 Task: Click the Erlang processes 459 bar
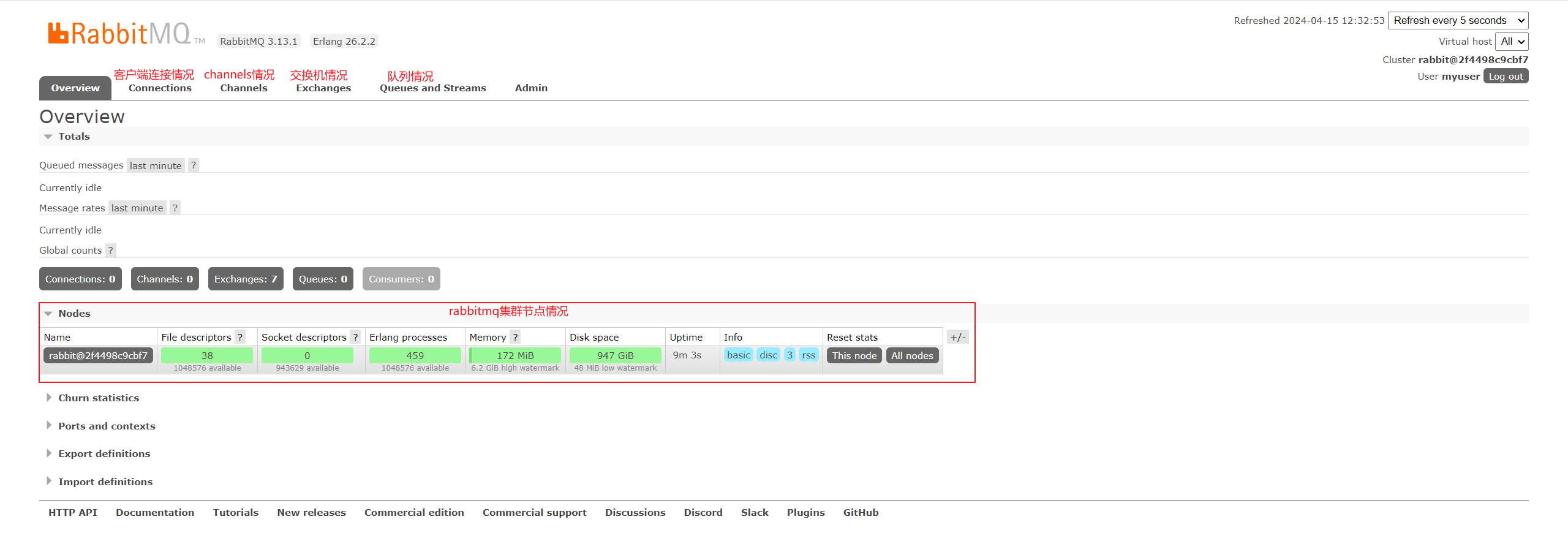point(415,356)
